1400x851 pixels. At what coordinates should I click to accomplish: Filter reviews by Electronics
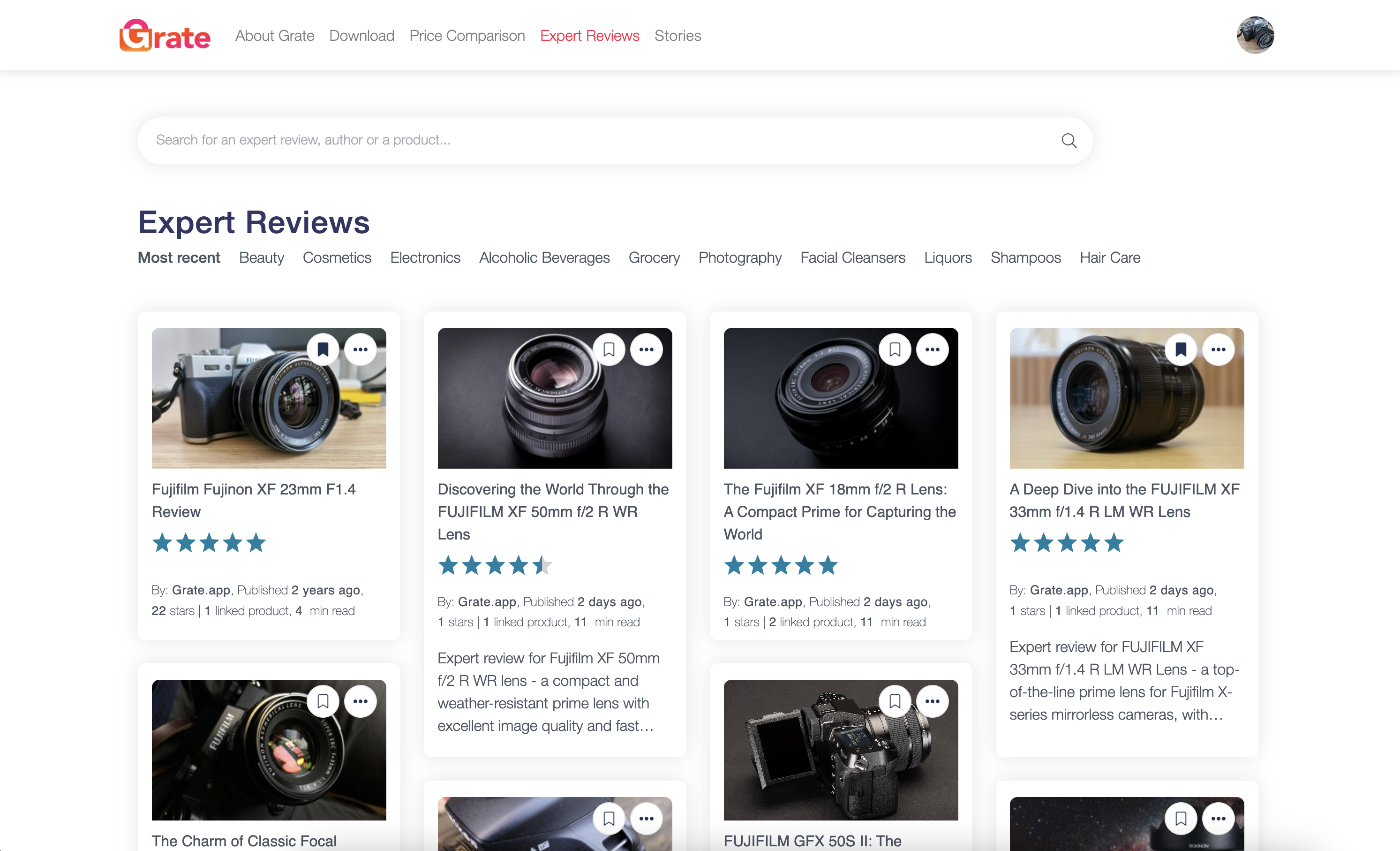point(425,258)
